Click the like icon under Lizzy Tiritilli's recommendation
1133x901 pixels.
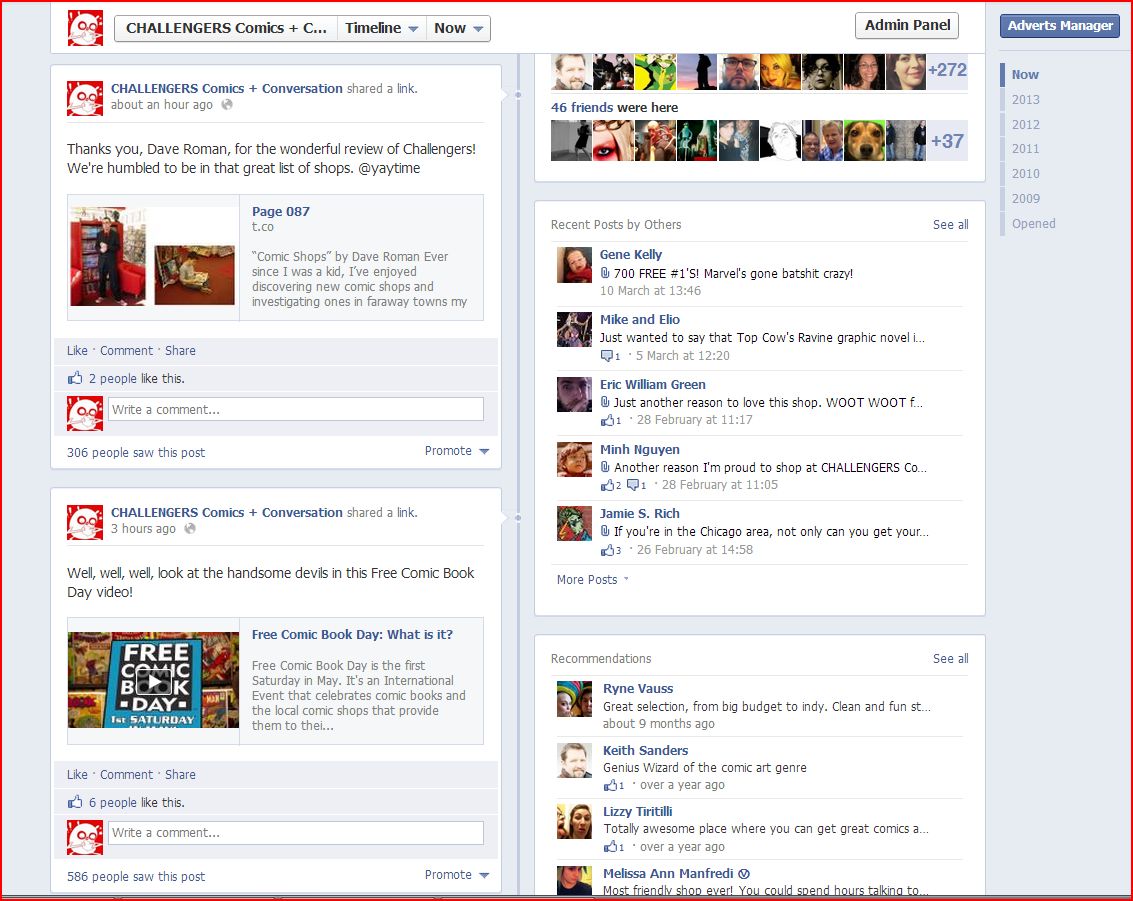click(611, 847)
